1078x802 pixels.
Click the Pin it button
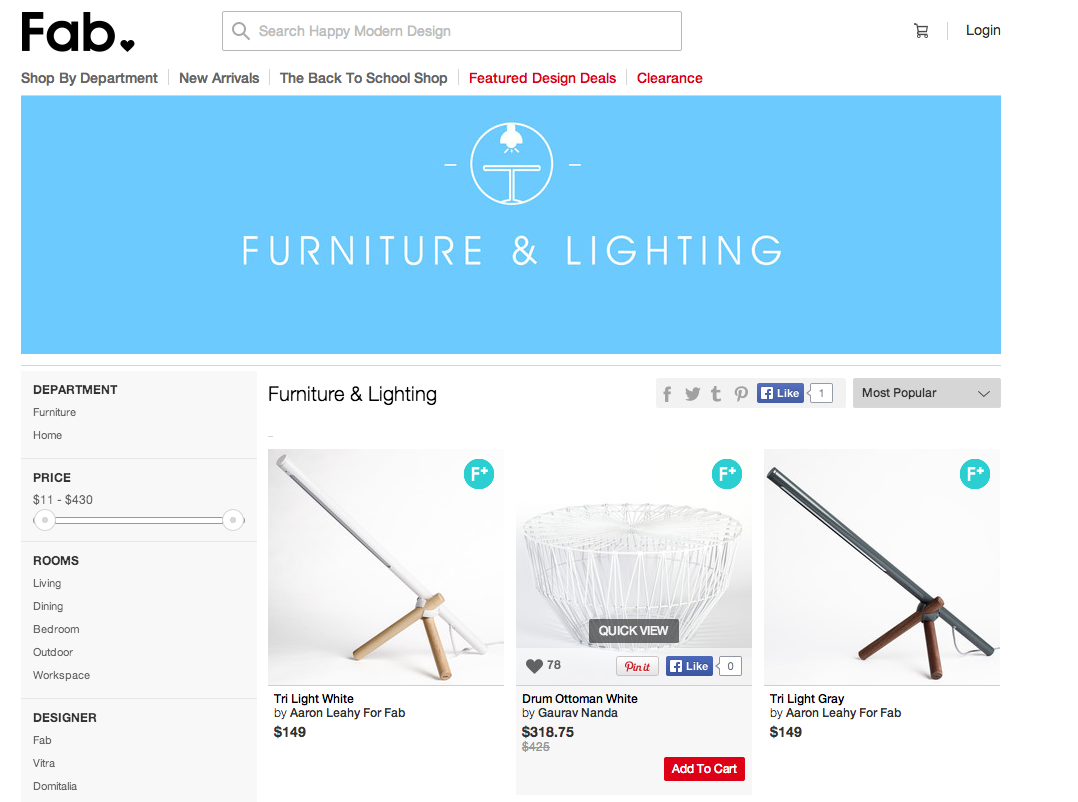(637, 666)
